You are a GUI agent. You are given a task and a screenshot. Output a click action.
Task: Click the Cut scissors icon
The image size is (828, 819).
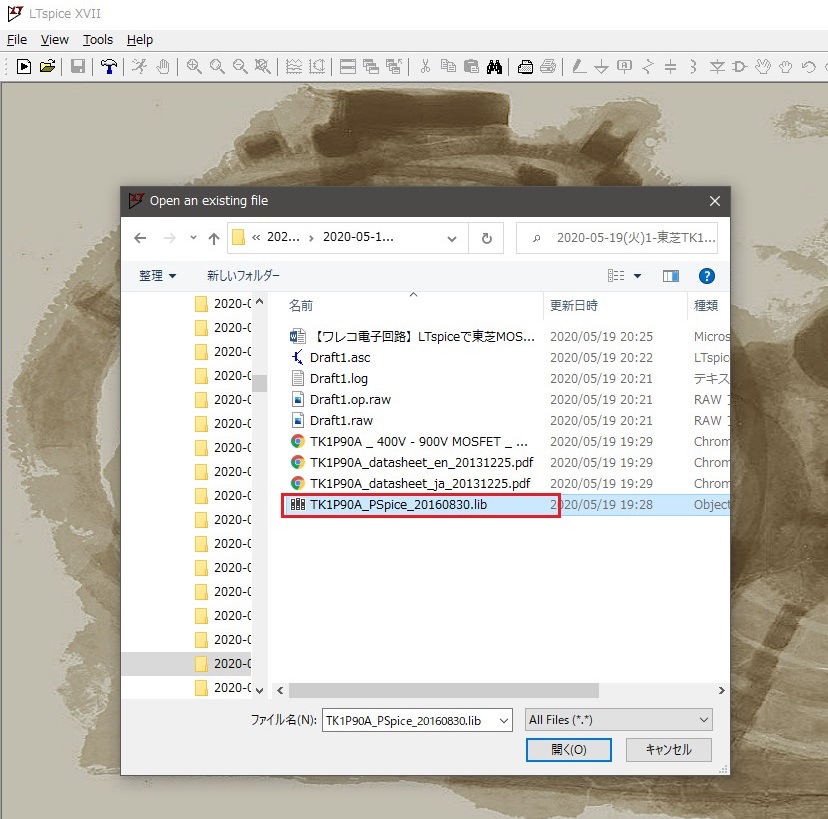425,67
